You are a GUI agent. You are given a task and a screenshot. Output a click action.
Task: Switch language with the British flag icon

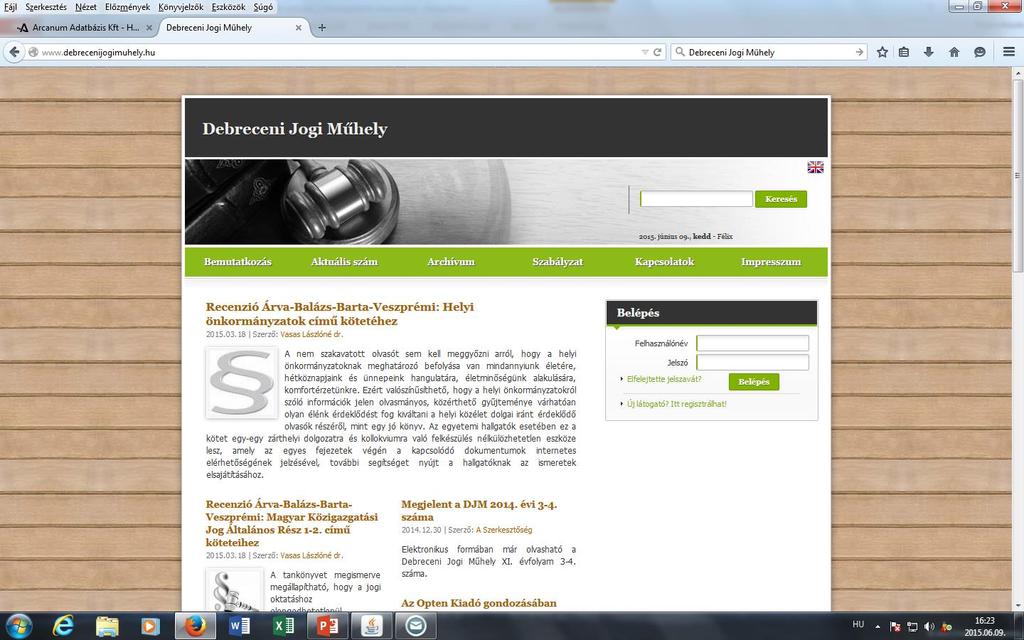[815, 167]
